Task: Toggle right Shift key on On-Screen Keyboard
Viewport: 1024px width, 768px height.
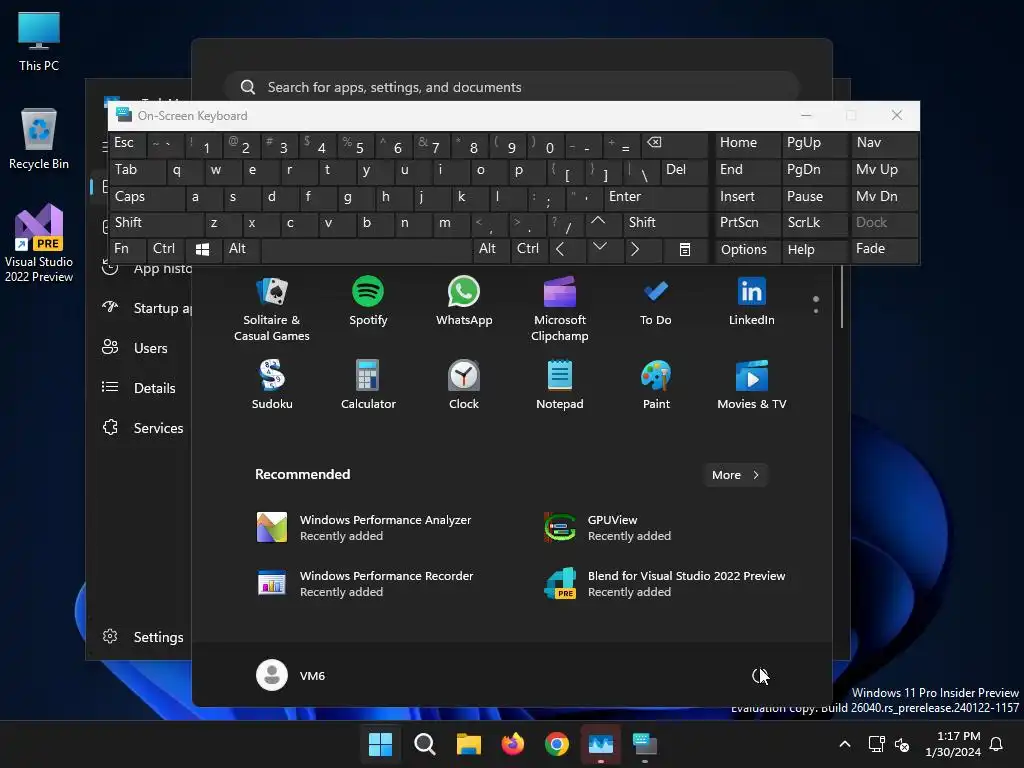Action: tap(665, 223)
